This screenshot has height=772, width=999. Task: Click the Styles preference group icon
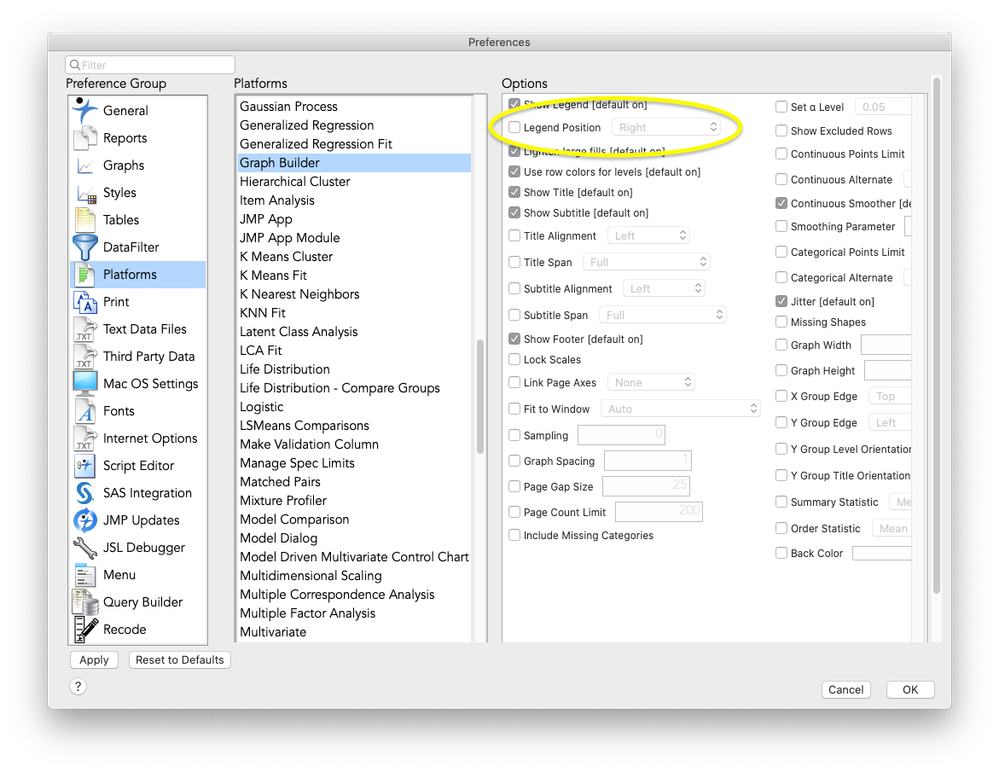[86, 193]
